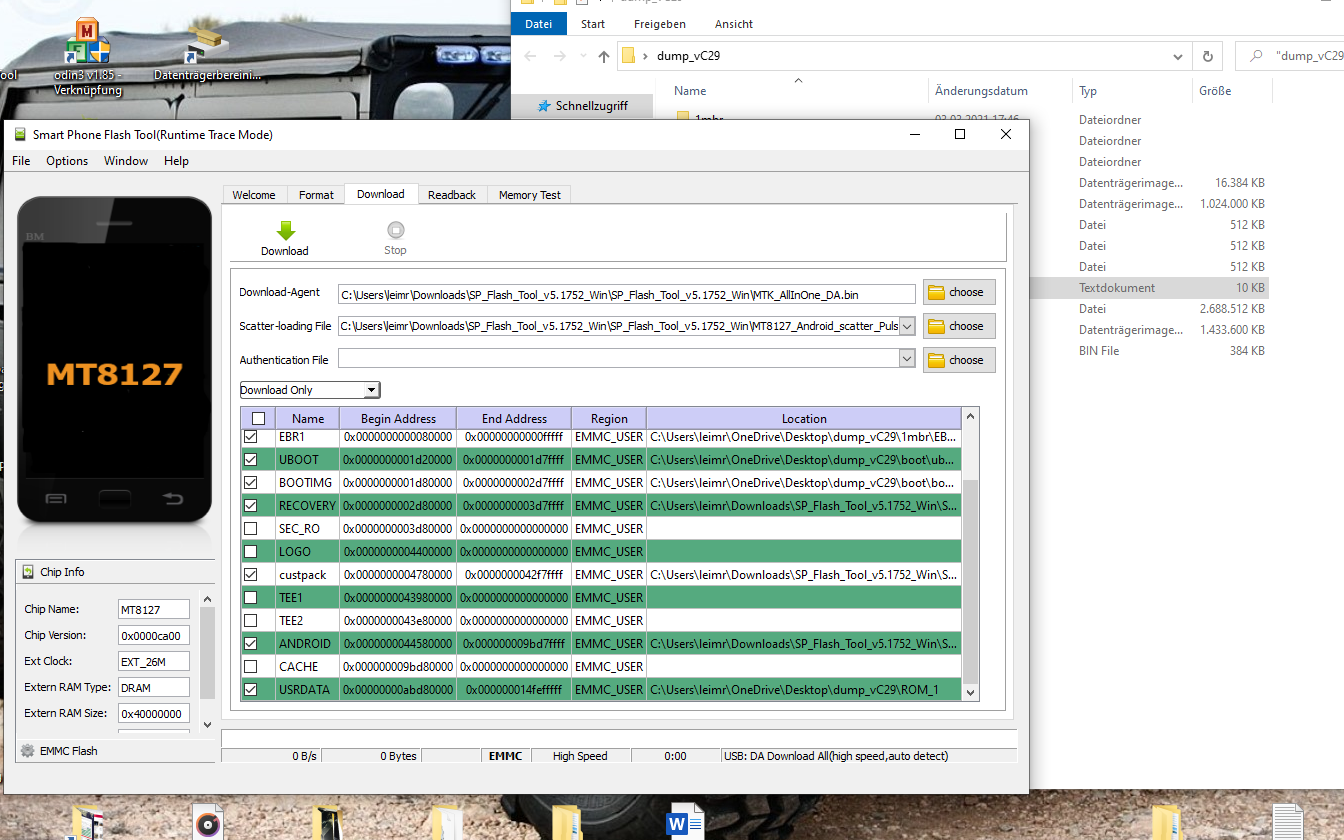Click Explorer back arrow icon
The width and height of the screenshot is (1344, 840).
pyautogui.click(x=530, y=57)
